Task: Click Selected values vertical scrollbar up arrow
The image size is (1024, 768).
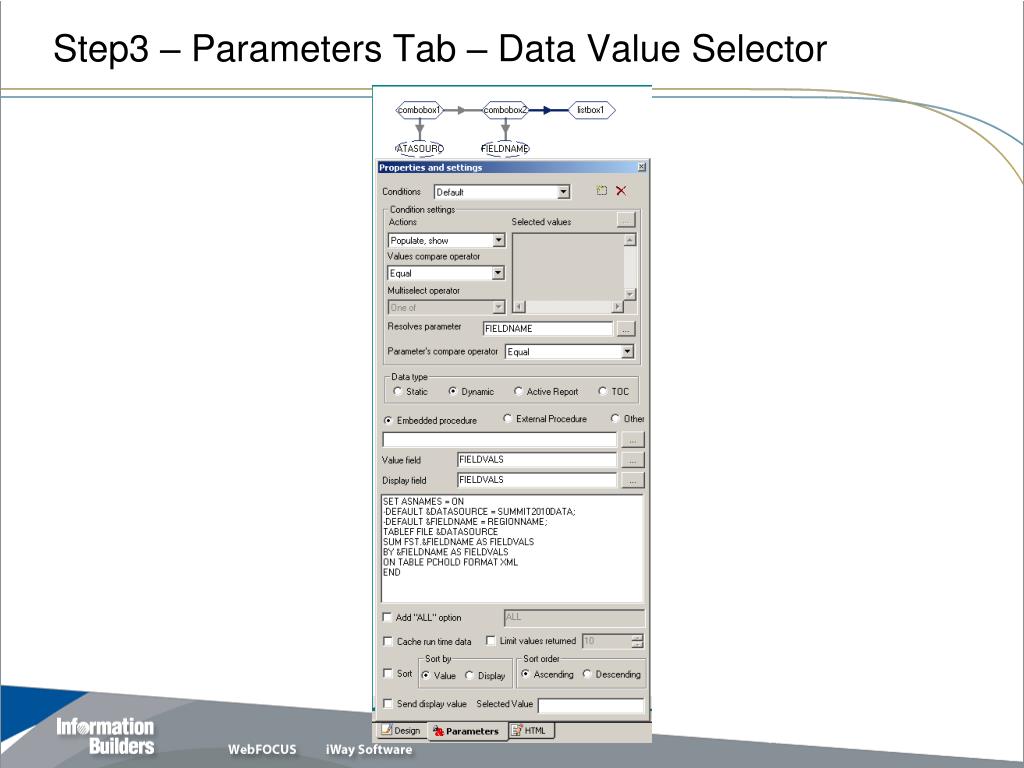Action: [630, 240]
